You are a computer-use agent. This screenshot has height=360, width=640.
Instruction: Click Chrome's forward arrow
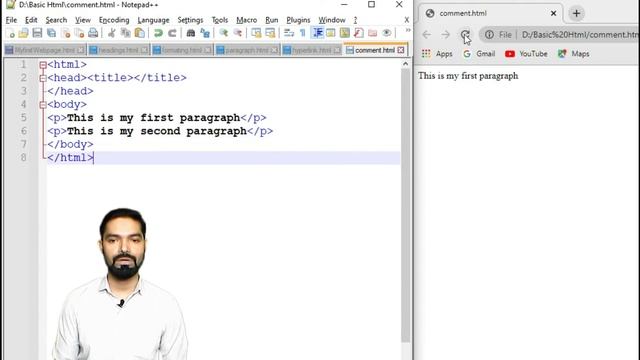coord(445,35)
